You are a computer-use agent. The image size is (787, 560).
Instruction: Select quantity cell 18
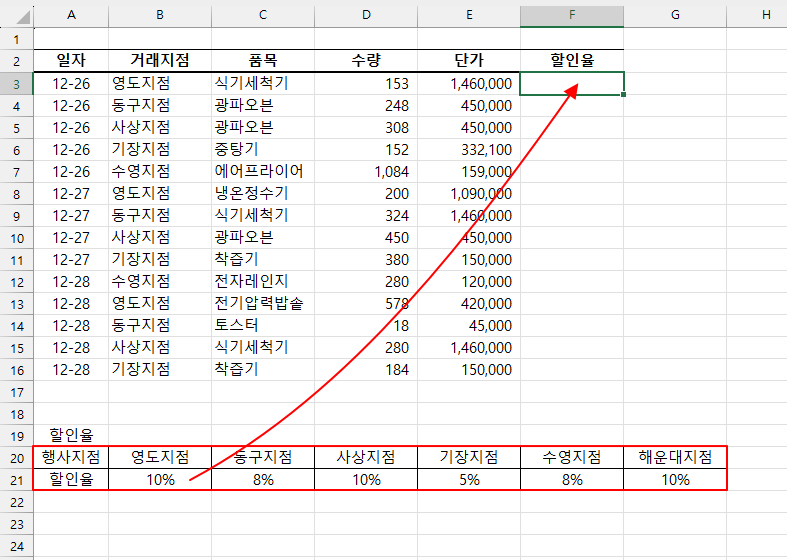pos(366,326)
